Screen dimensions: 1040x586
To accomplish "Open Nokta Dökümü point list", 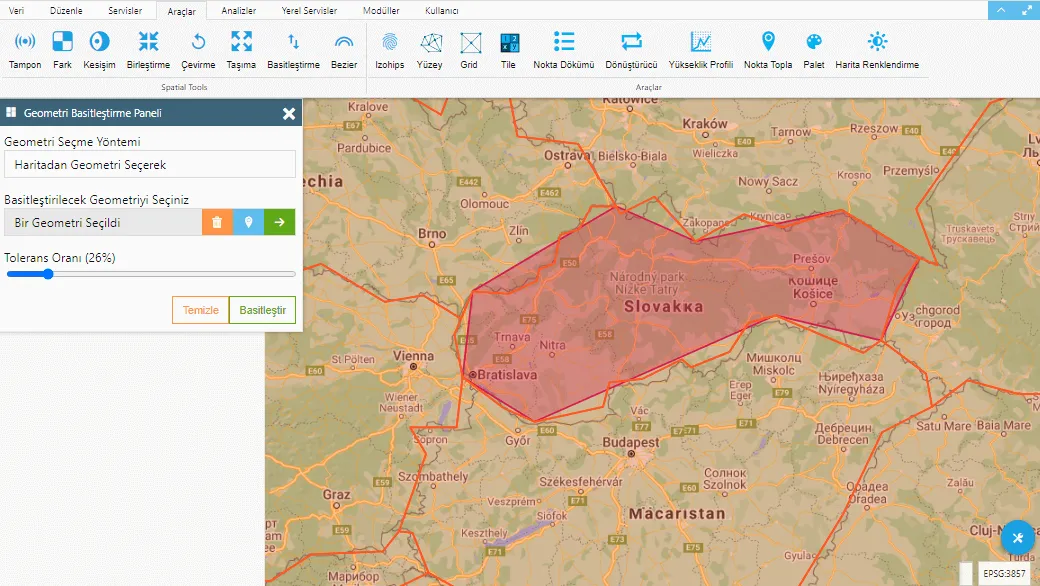I will (x=564, y=50).
